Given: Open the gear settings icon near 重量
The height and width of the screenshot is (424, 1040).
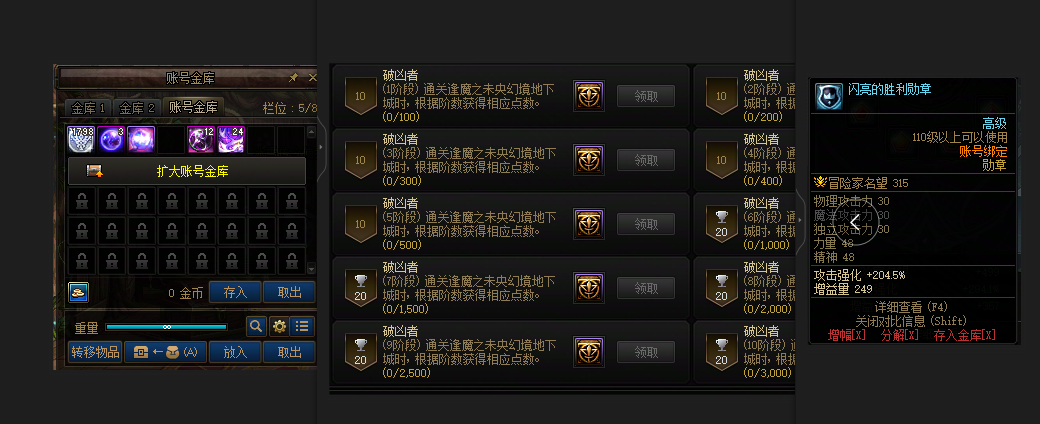Looking at the screenshot, I should pos(279,326).
